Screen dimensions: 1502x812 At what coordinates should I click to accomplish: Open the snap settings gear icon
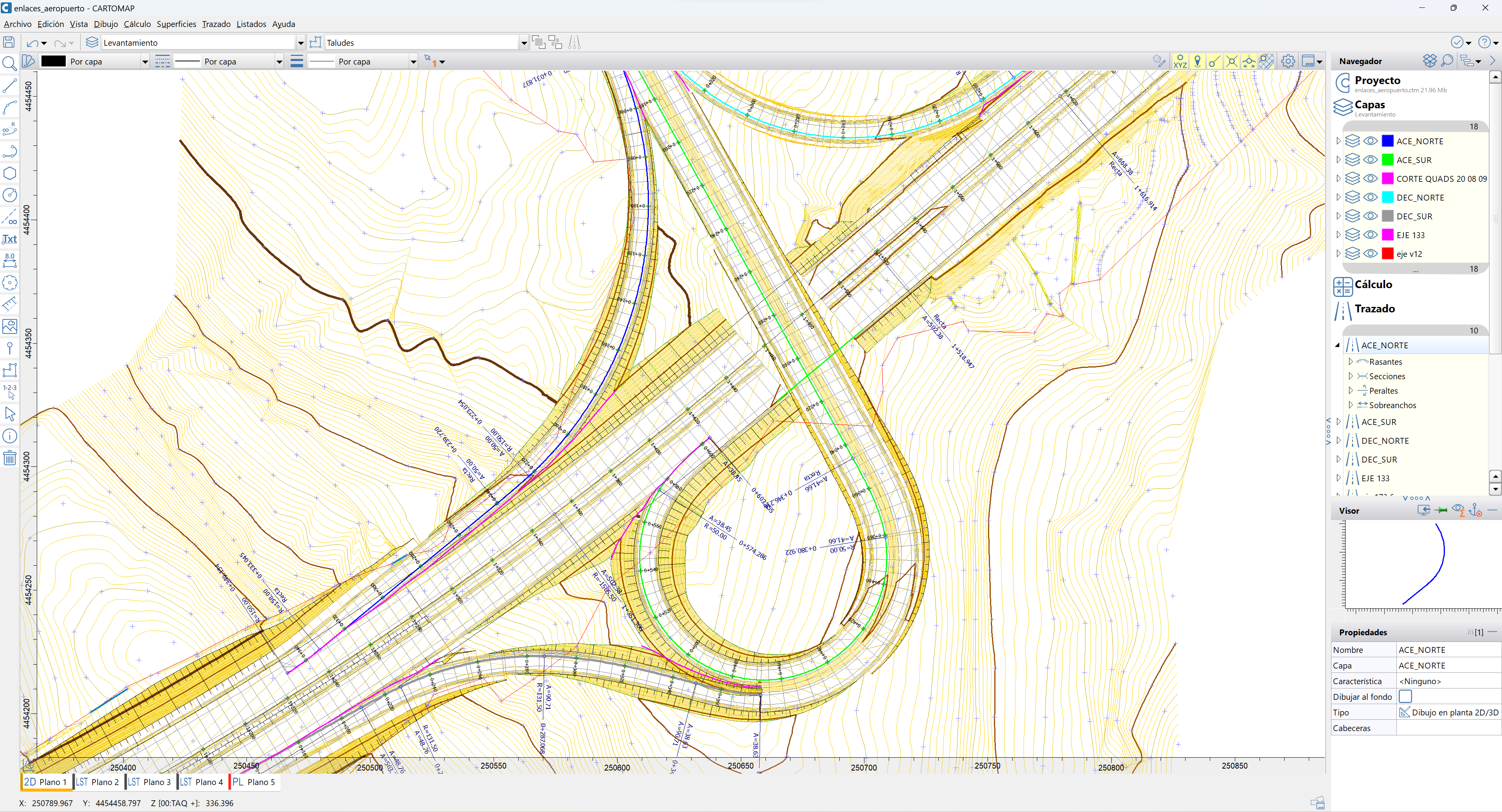pos(1288,61)
